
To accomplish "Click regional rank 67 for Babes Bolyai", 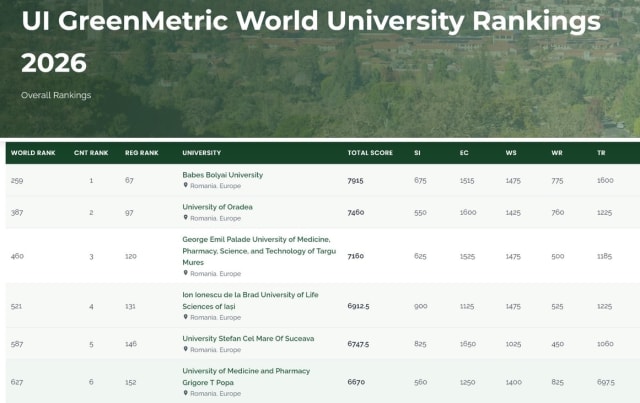I will (x=129, y=180).
